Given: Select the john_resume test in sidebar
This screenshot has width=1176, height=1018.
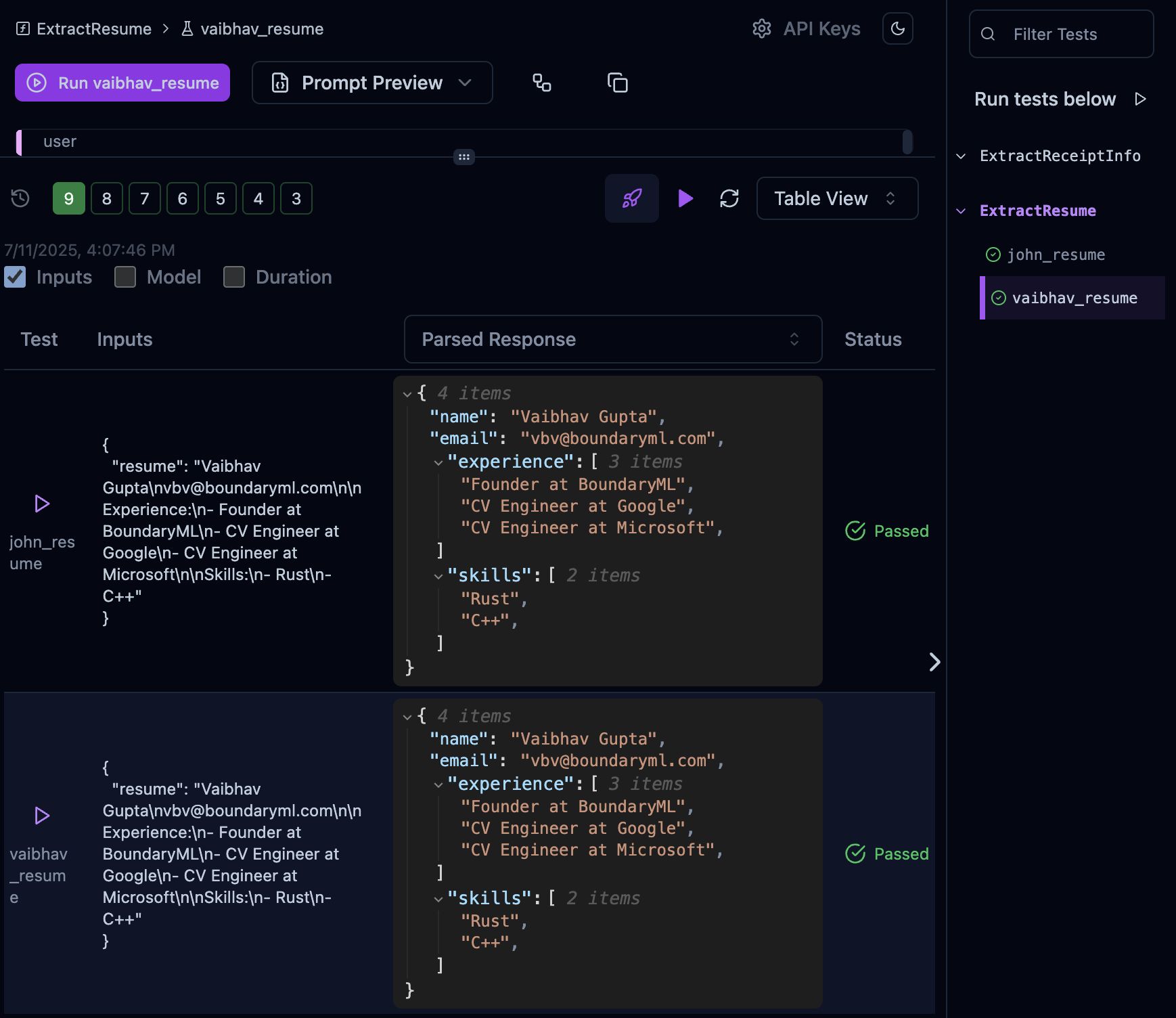Looking at the screenshot, I should tap(1056, 255).
